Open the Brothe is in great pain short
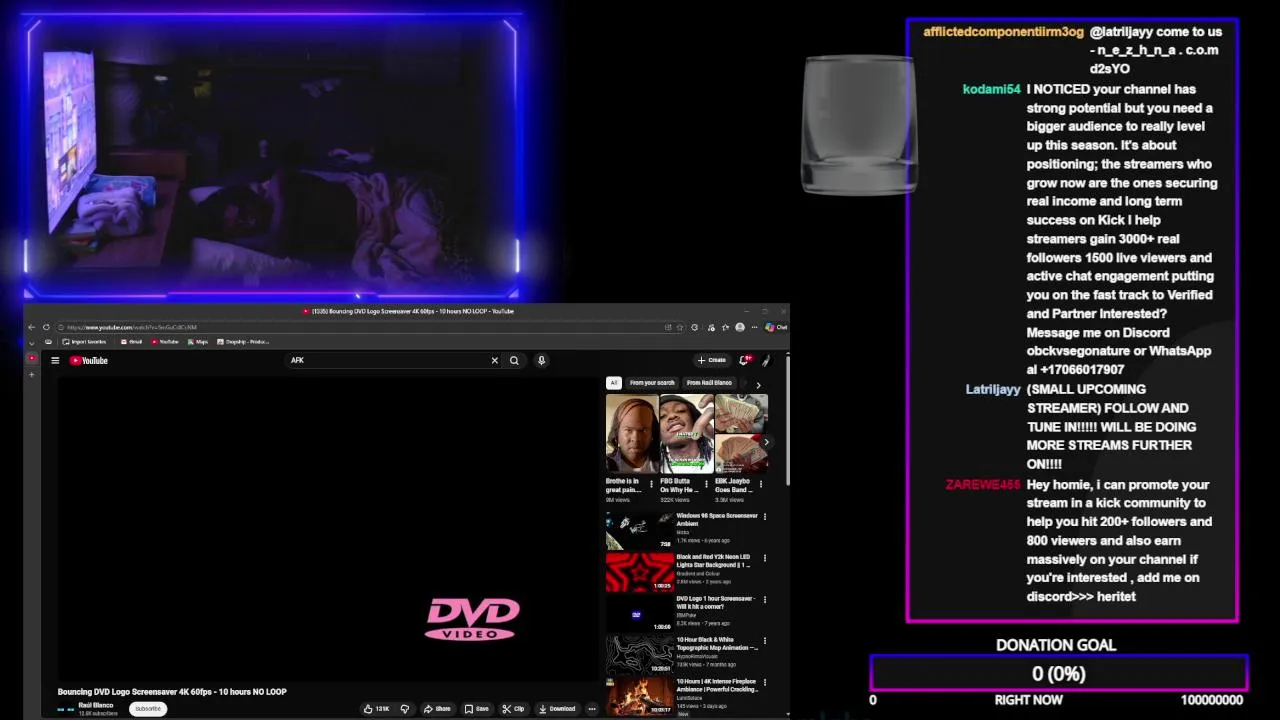The height and width of the screenshot is (720, 1280). coord(632,433)
